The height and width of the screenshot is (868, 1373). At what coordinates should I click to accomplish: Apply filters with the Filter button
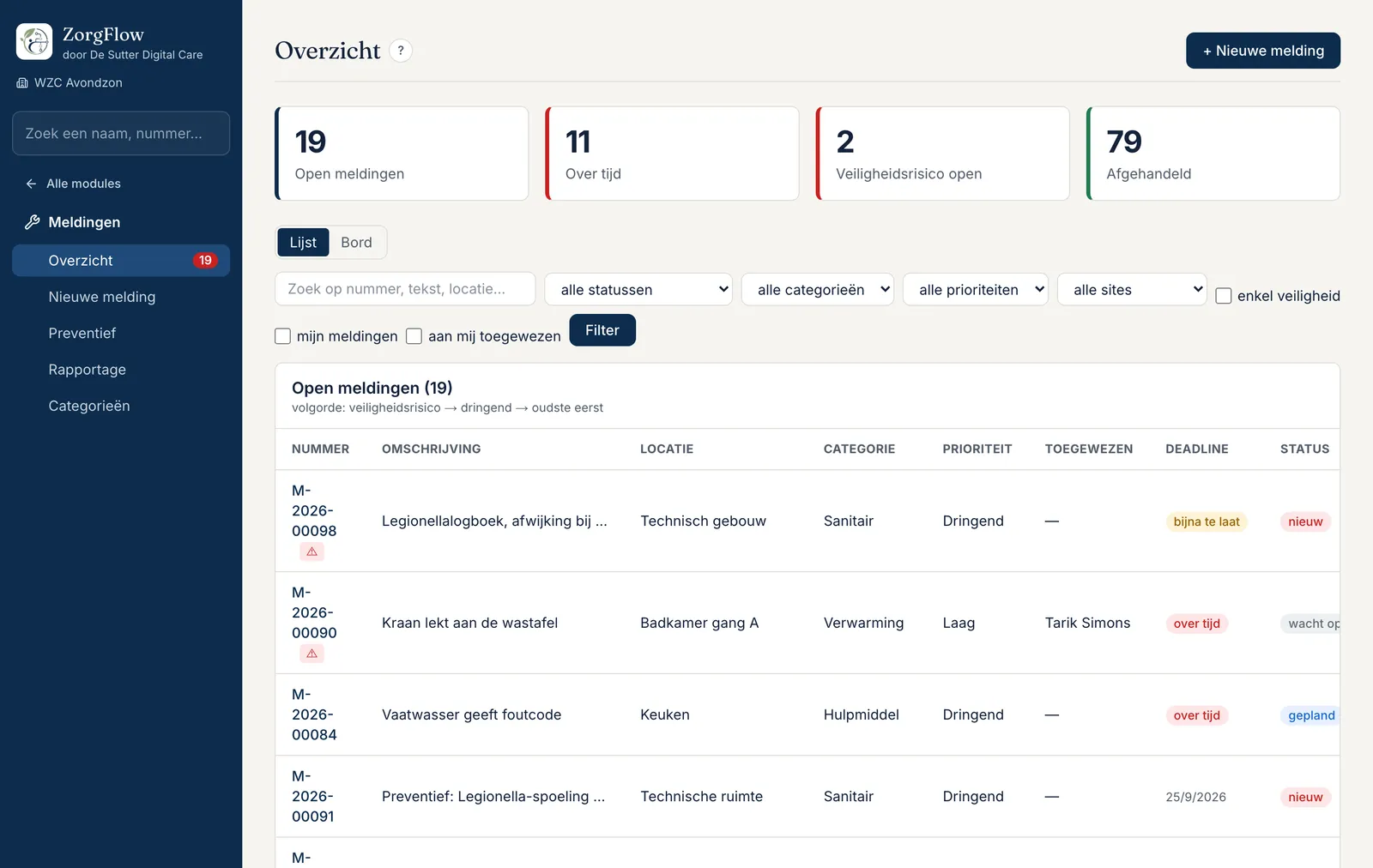pos(602,330)
